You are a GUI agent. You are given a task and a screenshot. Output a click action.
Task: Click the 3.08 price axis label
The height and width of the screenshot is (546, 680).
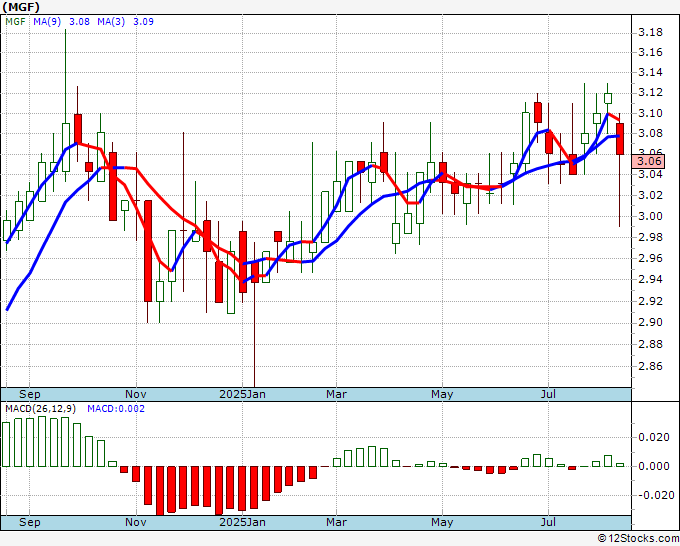pyautogui.click(x=651, y=133)
